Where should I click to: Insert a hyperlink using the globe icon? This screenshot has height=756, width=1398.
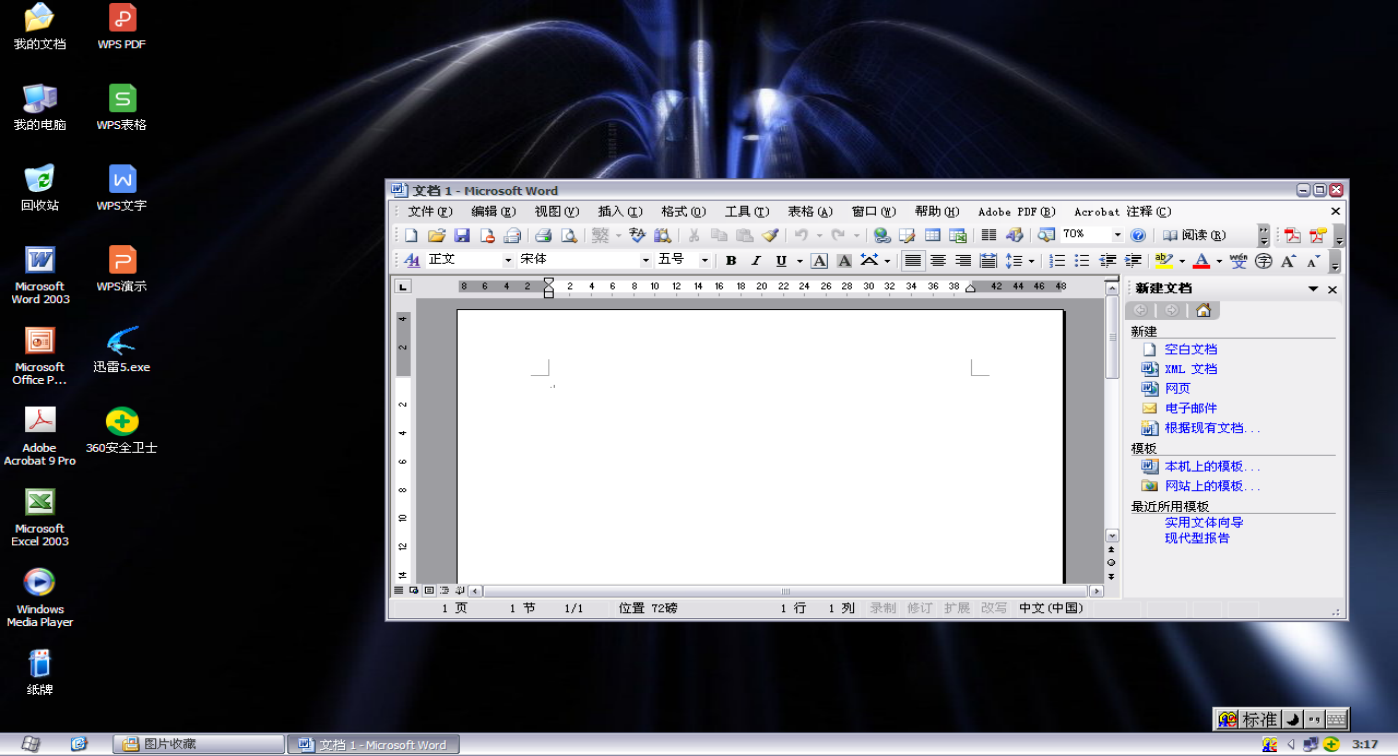coord(882,235)
